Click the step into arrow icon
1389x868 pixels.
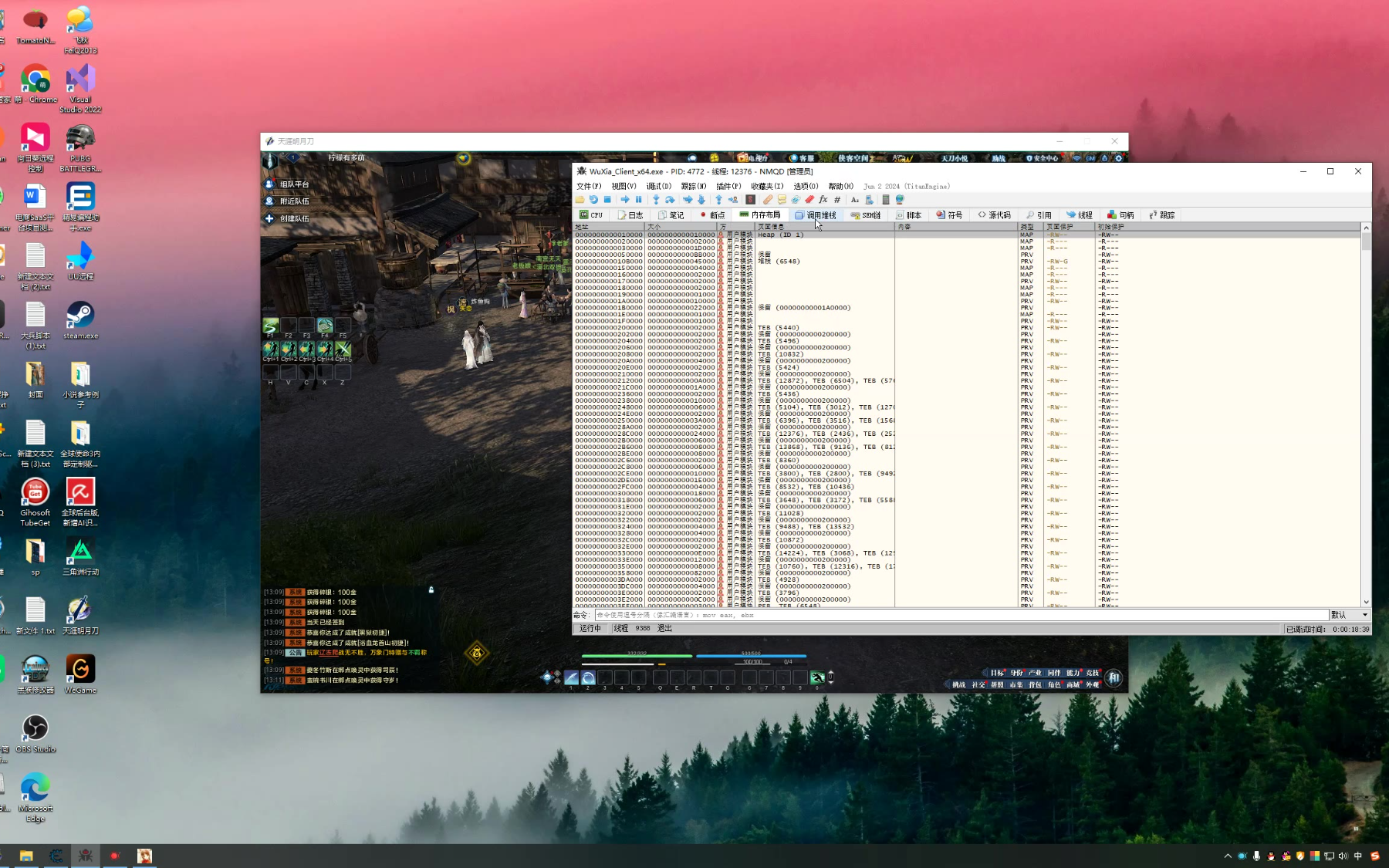tap(656, 200)
